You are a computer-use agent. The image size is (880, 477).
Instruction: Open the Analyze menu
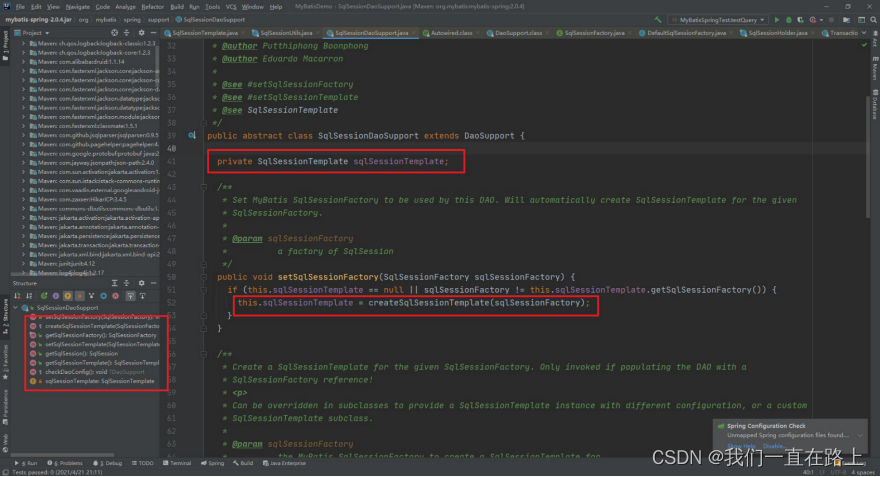pyautogui.click(x=125, y=7)
